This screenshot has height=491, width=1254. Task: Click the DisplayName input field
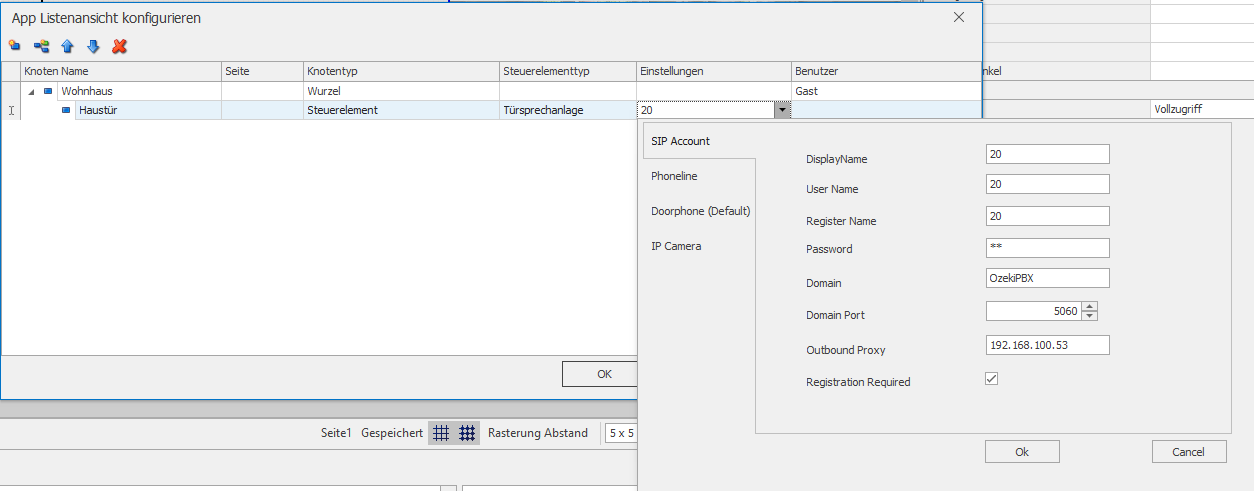[1047, 154]
